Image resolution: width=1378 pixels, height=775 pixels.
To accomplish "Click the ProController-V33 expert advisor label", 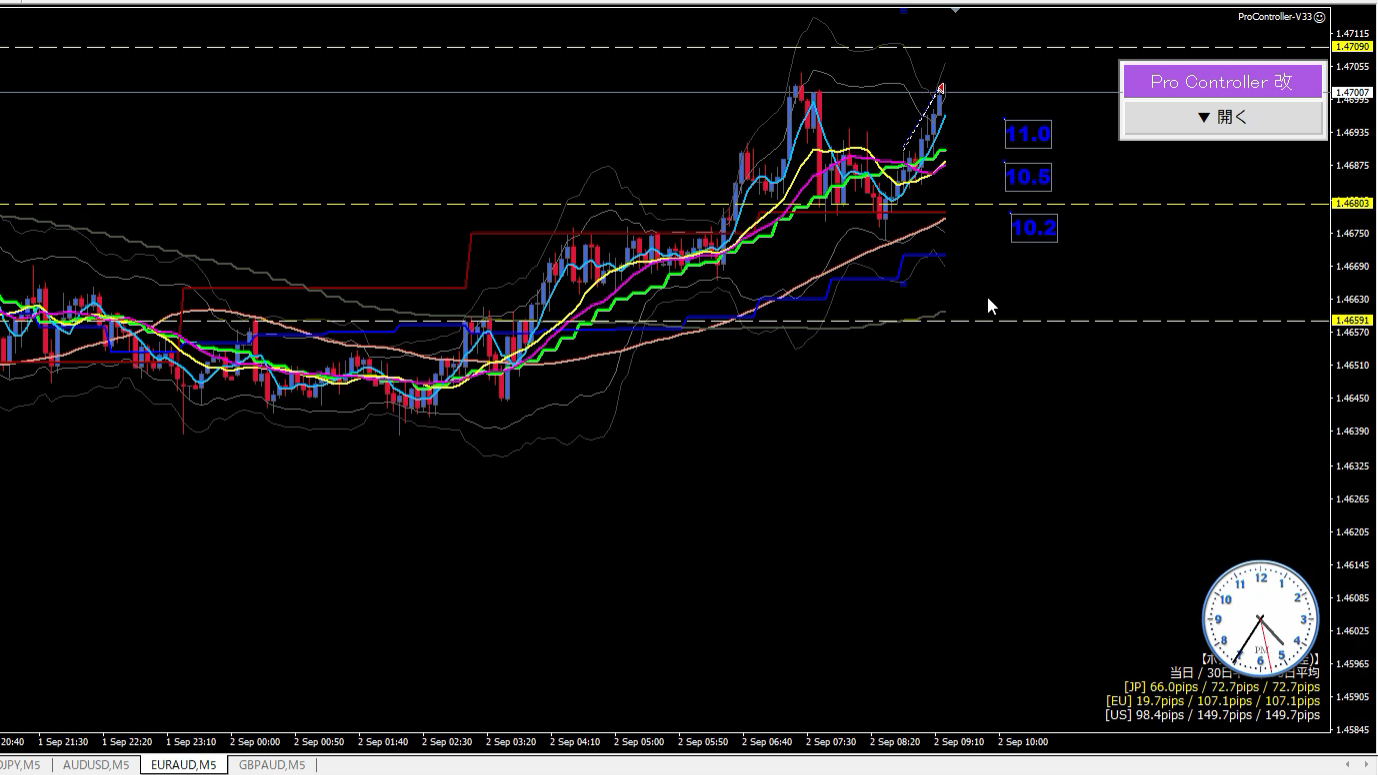I will click(x=1275, y=16).
